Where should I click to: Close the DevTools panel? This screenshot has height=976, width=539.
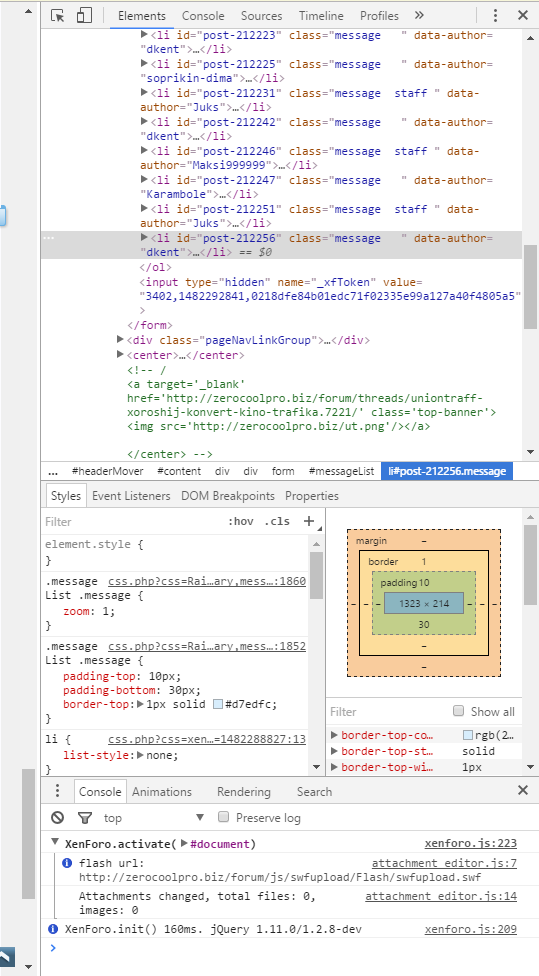523,16
